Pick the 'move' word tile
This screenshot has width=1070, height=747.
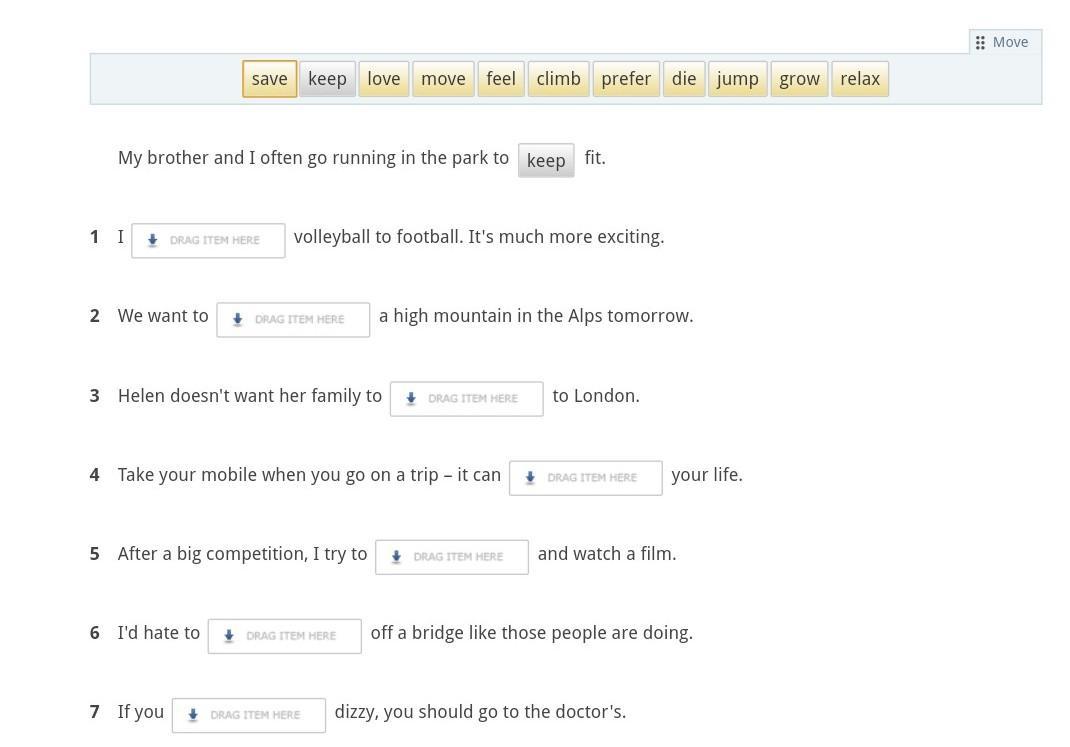click(443, 79)
